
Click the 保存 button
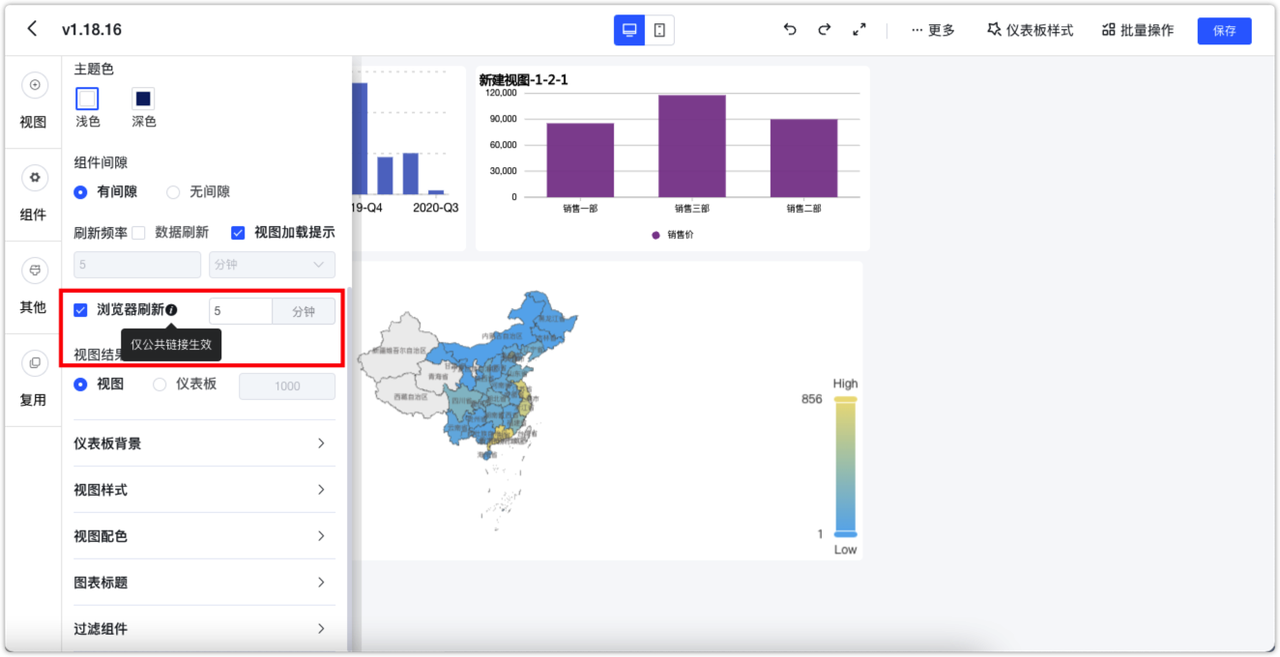pos(1224,30)
